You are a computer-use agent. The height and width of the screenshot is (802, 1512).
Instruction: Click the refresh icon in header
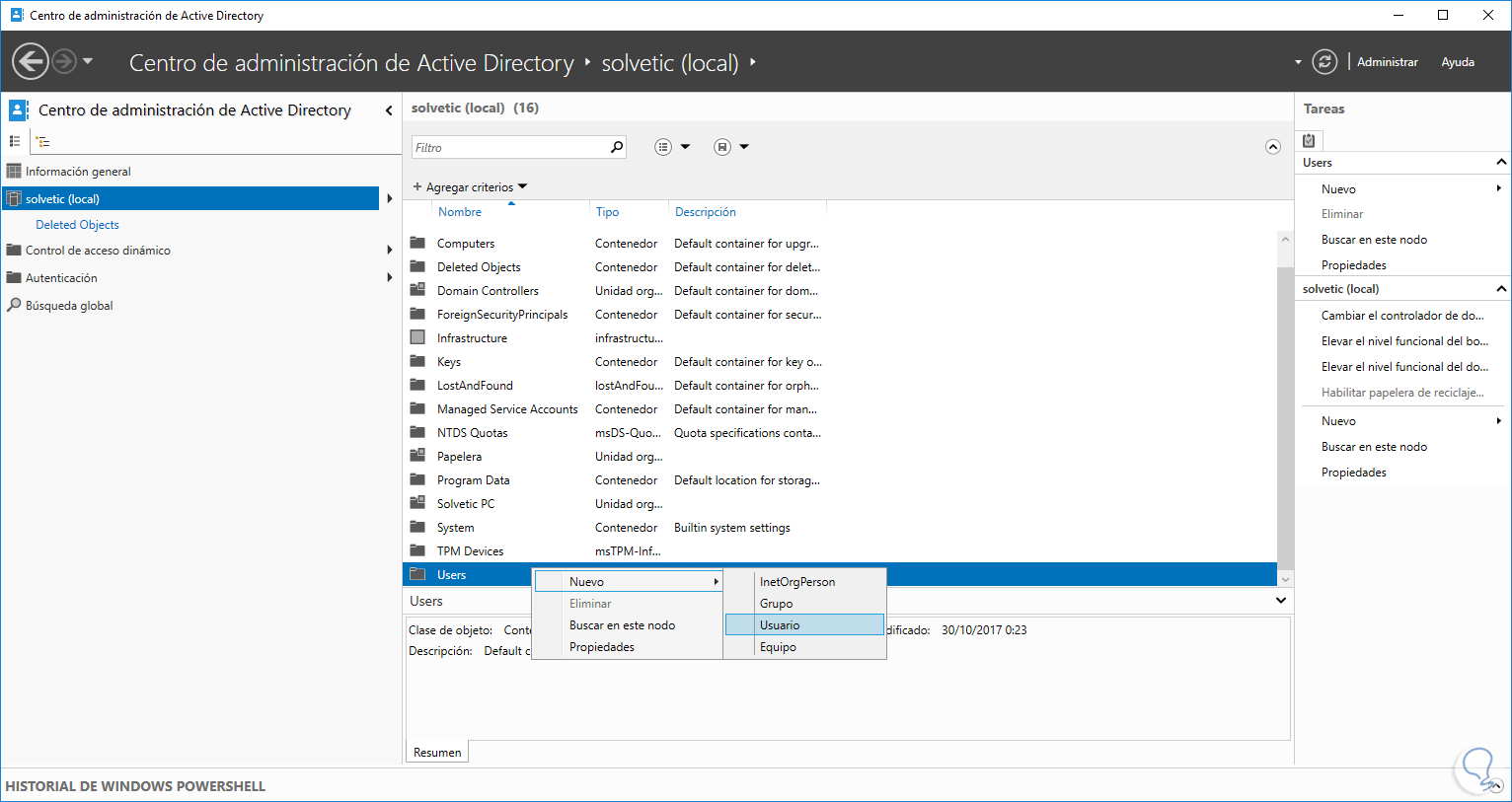1324,62
